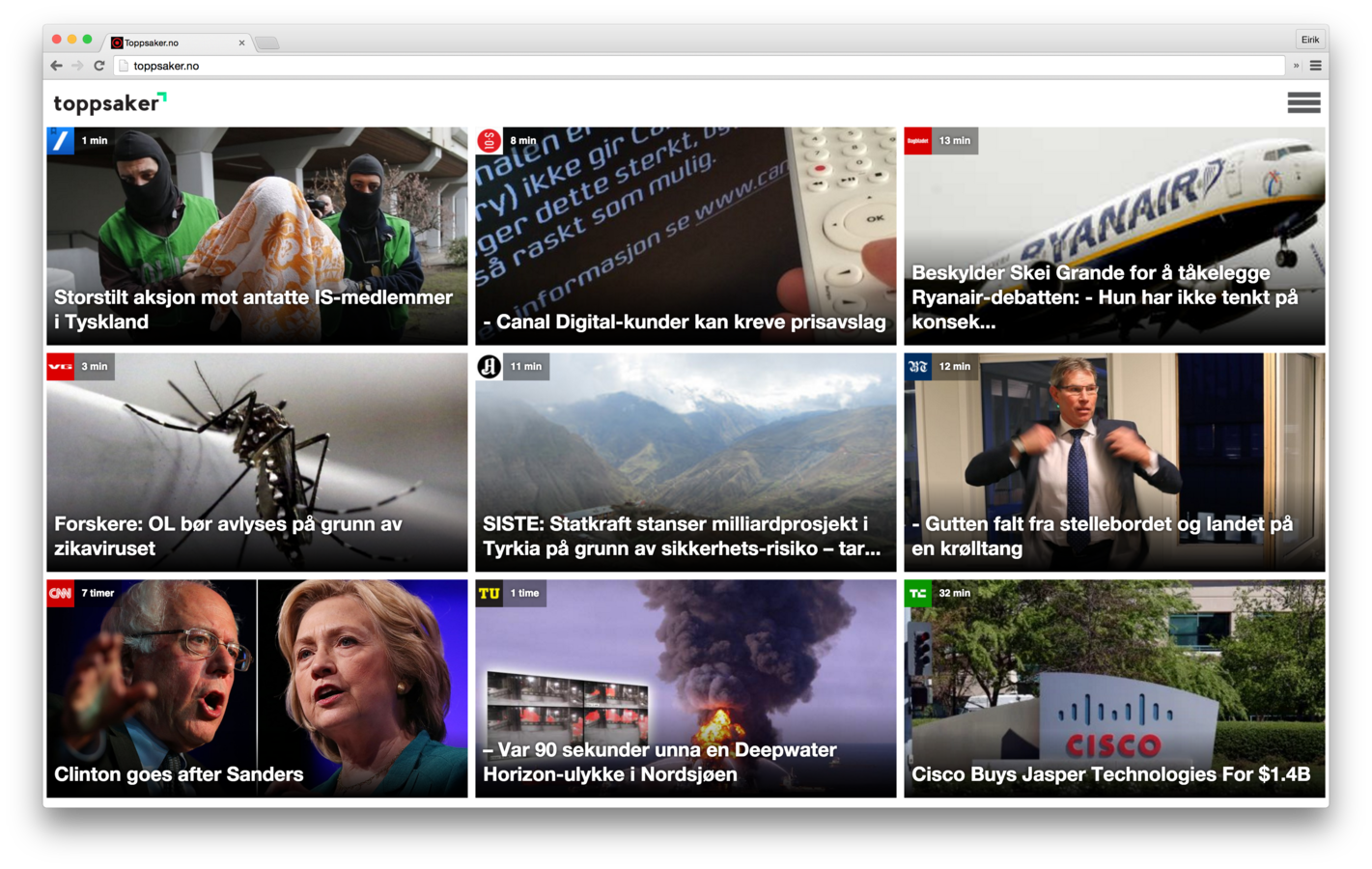The width and height of the screenshot is (1372, 869).
Task: Click the browser forward arrow
Action: tap(77, 66)
